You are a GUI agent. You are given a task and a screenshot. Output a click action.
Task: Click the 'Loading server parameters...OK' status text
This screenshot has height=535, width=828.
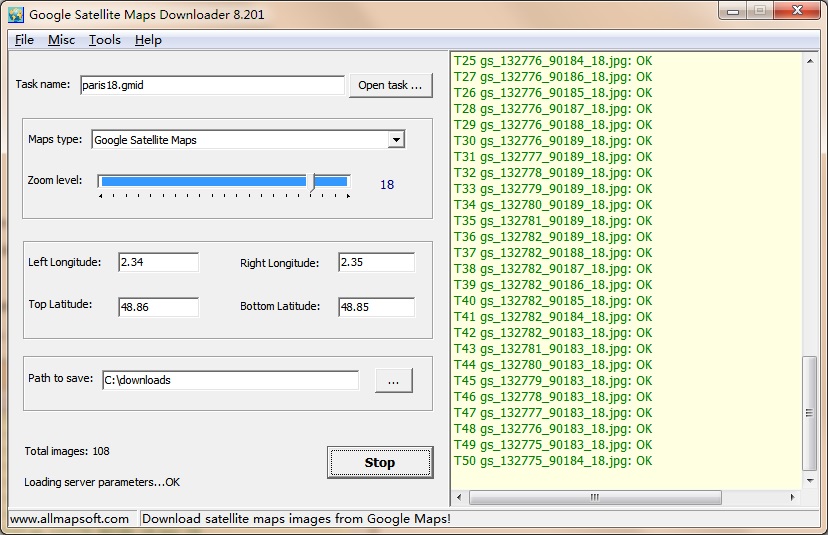(102, 482)
